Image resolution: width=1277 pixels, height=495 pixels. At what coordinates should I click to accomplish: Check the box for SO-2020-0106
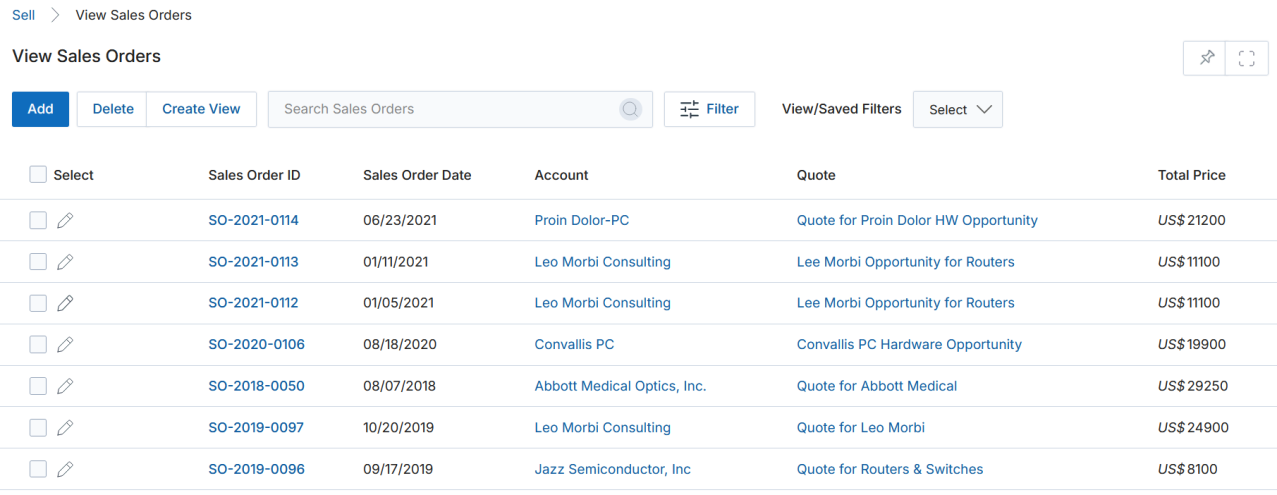pos(38,344)
